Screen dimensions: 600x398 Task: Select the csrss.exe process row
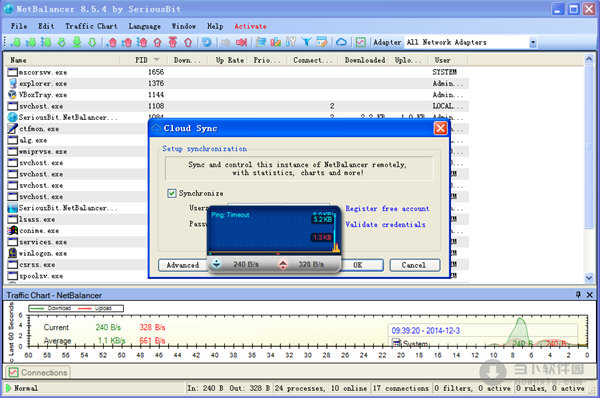point(77,264)
